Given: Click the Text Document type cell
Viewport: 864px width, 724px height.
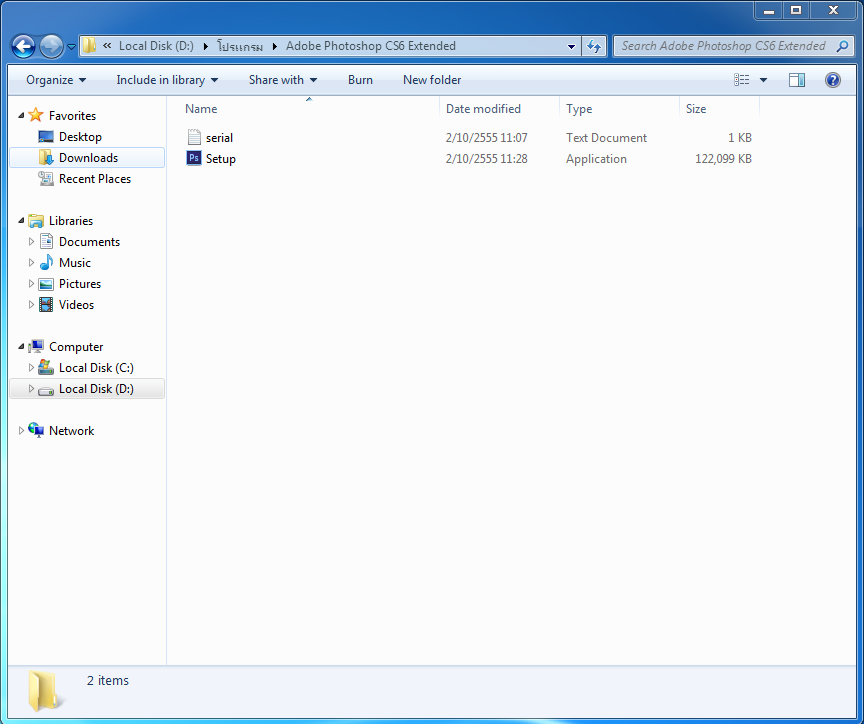Looking at the screenshot, I should (x=606, y=138).
